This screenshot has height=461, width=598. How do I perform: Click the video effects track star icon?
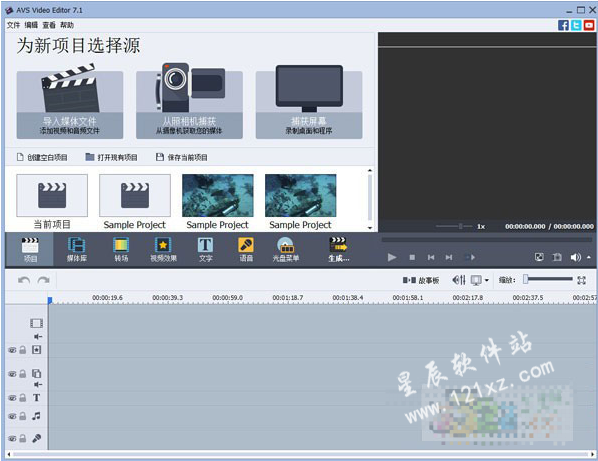pos(37,350)
